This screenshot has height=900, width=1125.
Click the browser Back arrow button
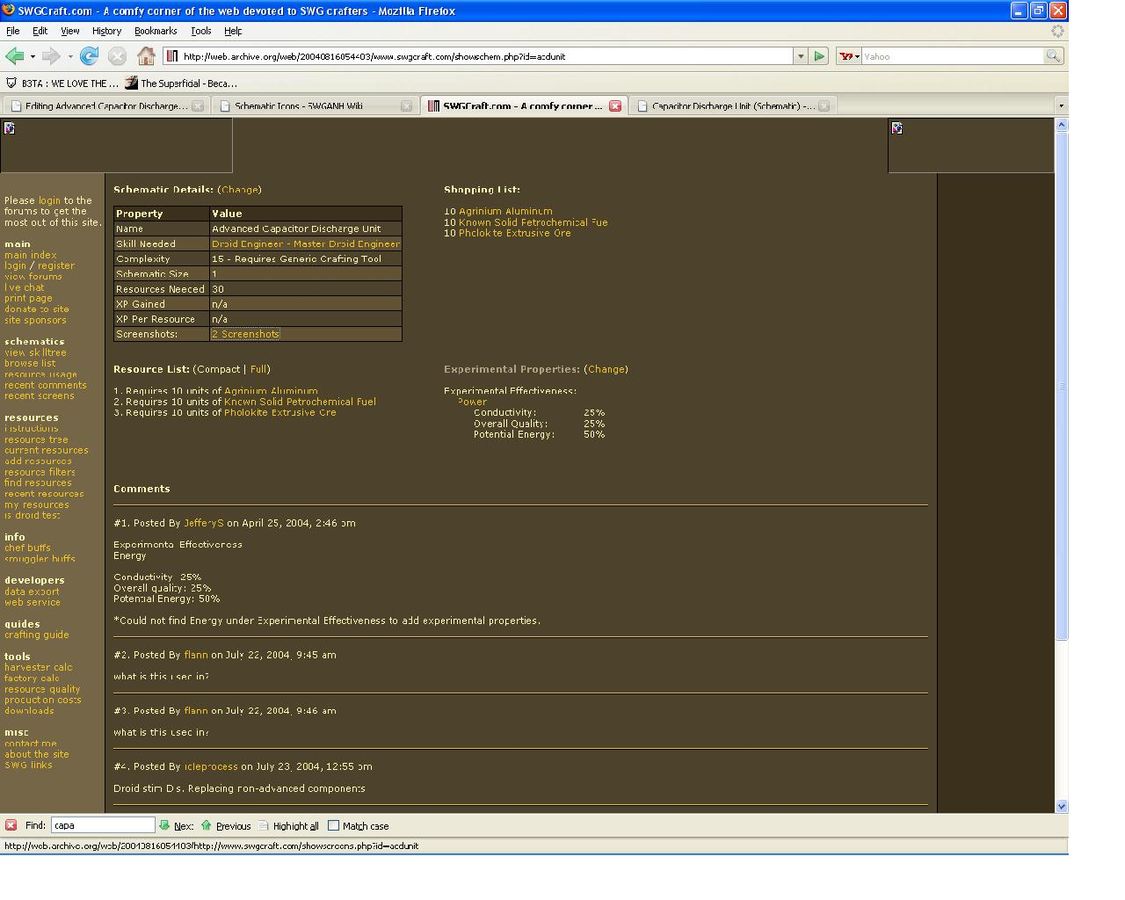point(14,56)
